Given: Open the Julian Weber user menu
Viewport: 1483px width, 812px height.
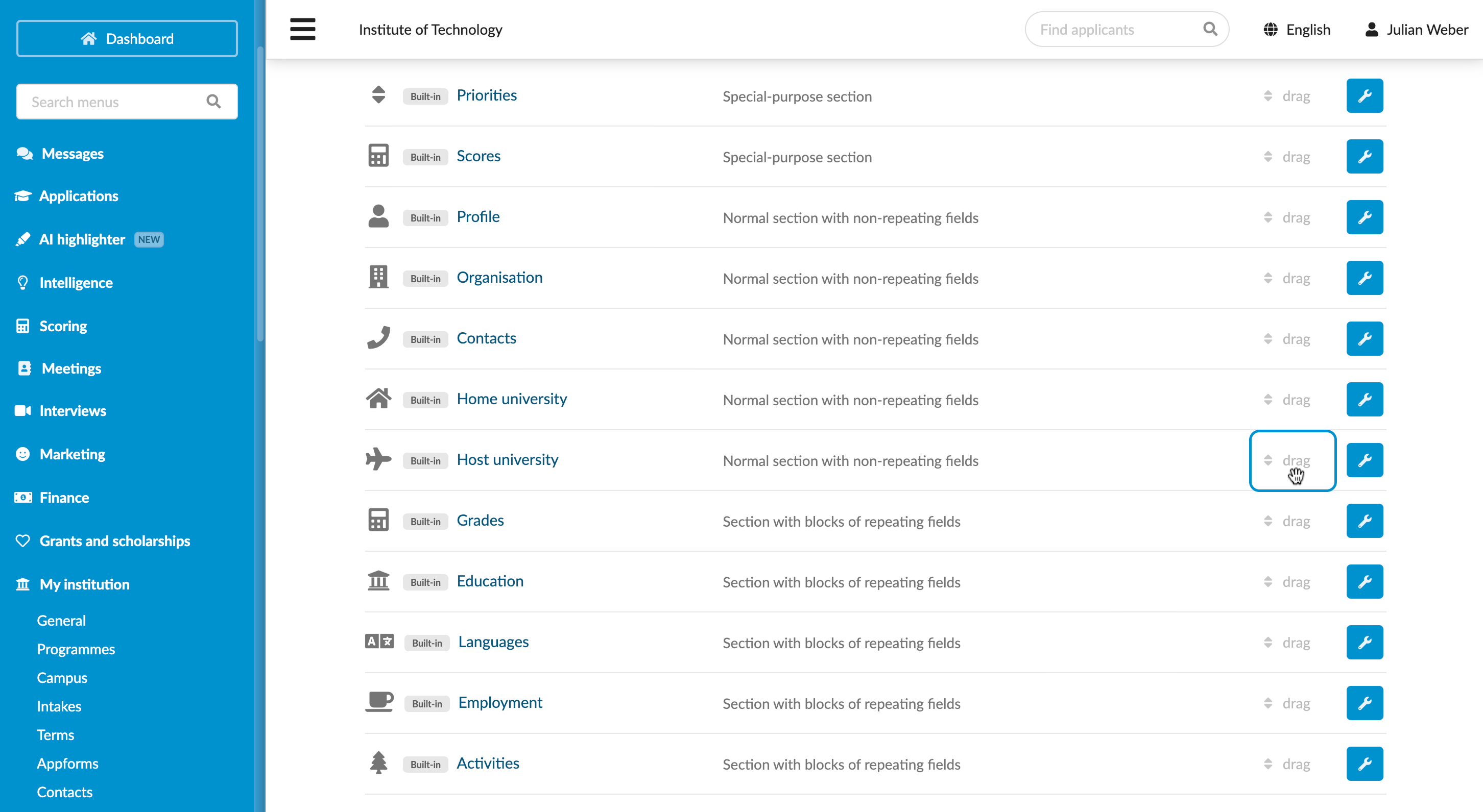Looking at the screenshot, I should [x=1416, y=30].
